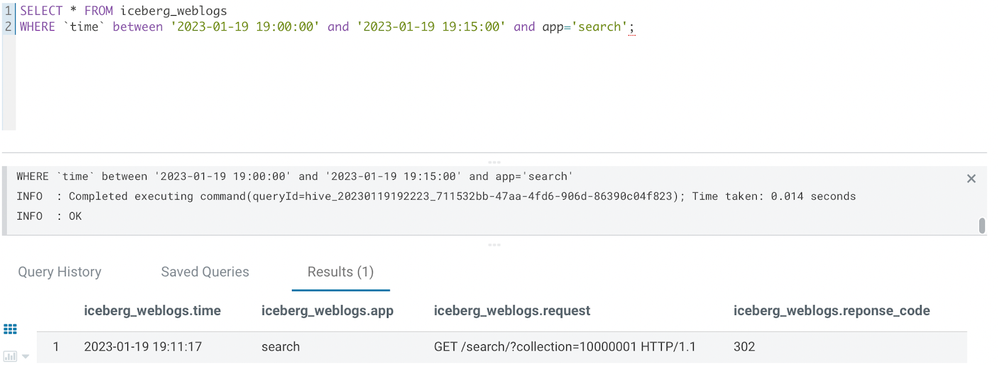998x365 pixels.
Task: Sort by iceberg_weblogs.request column header
Action: (512, 311)
